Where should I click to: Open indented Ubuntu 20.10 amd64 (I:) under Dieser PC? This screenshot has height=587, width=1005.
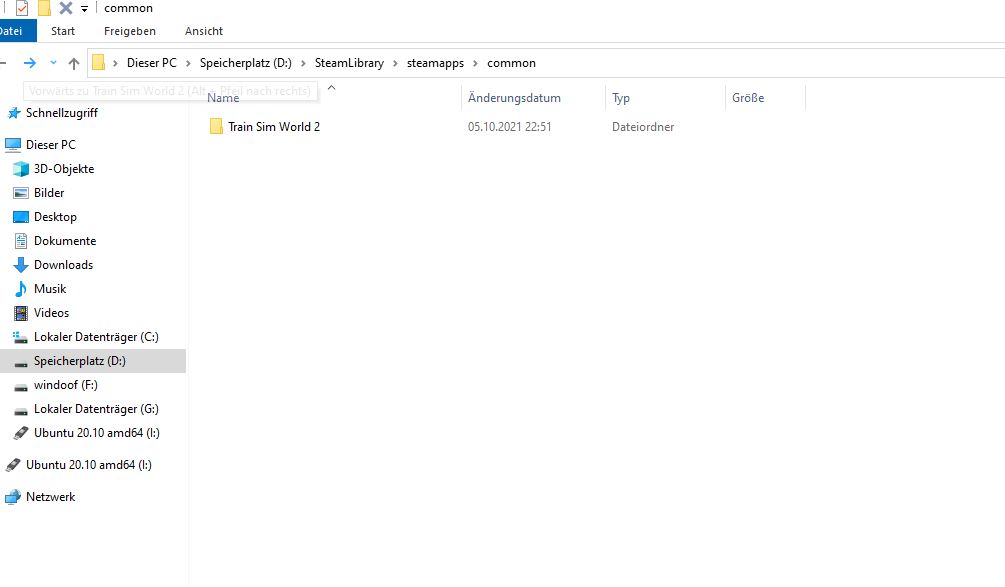pyautogui.click(x=97, y=433)
